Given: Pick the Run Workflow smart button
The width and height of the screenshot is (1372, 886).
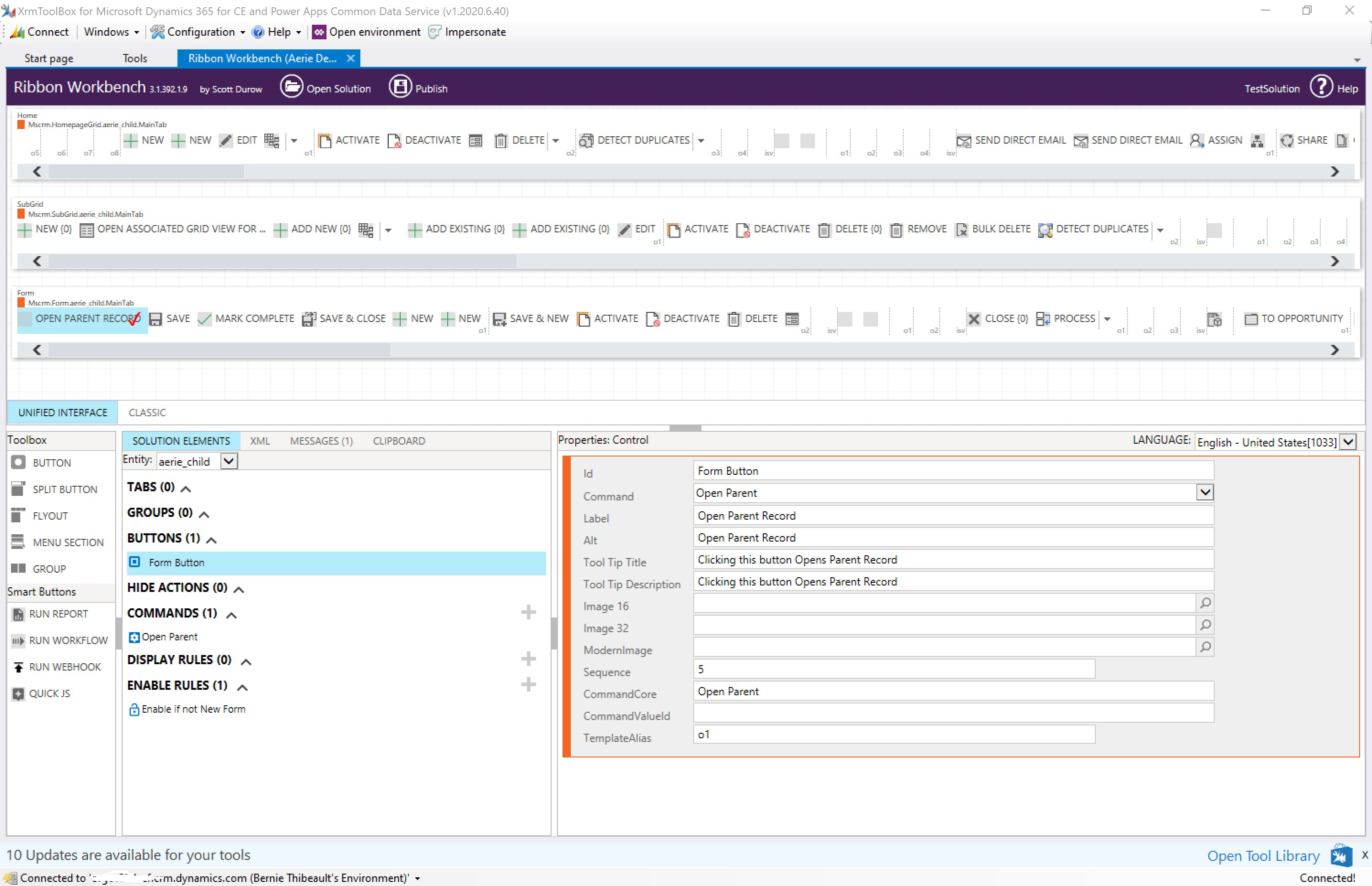Looking at the screenshot, I should [x=60, y=640].
